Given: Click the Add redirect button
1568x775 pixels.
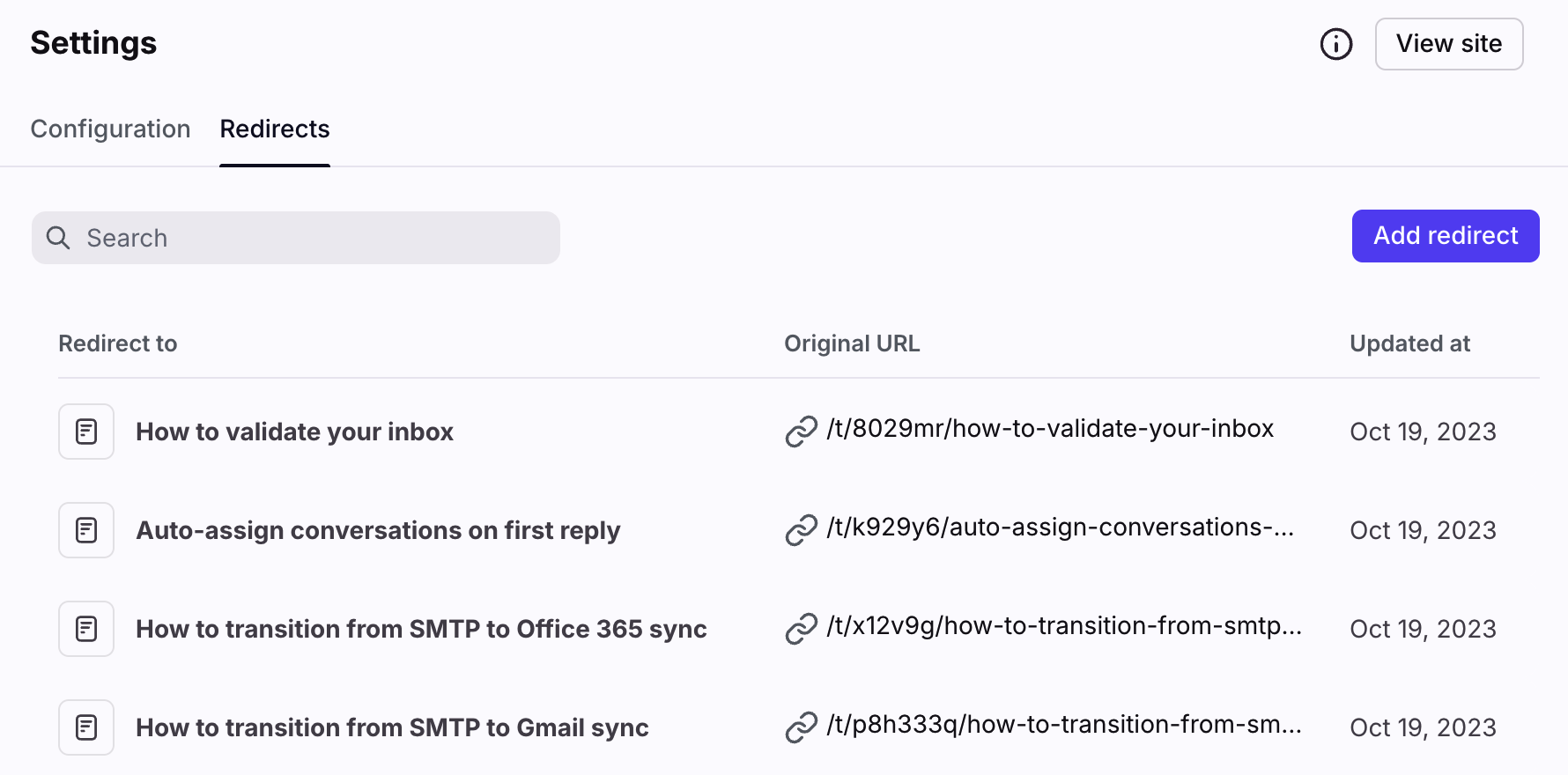Looking at the screenshot, I should coord(1445,236).
